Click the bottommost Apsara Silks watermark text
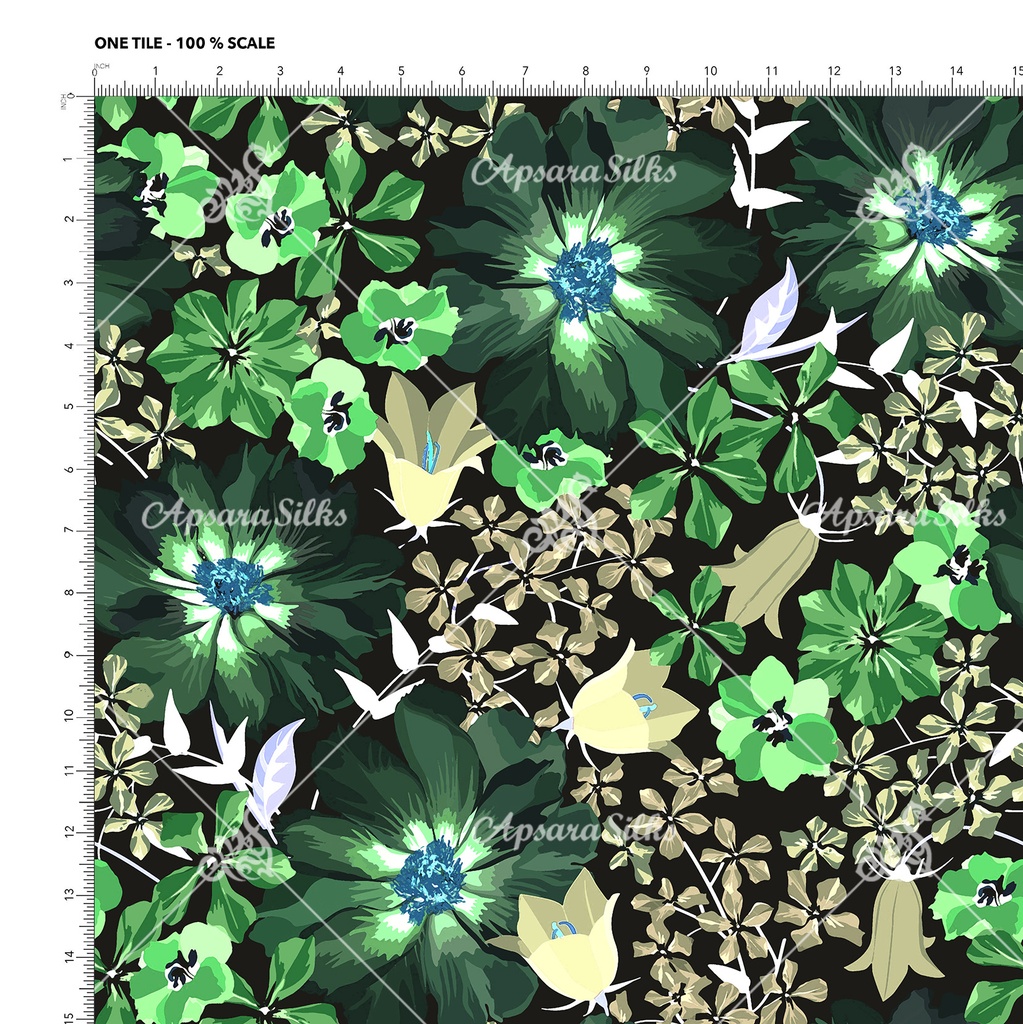This screenshot has width=1023, height=1024. coord(573,829)
